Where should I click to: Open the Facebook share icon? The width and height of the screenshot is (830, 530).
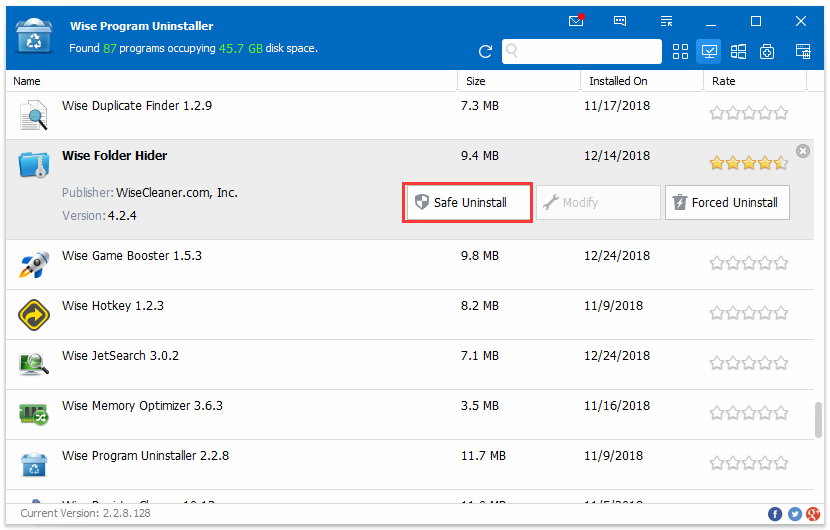(x=775, y=514)
